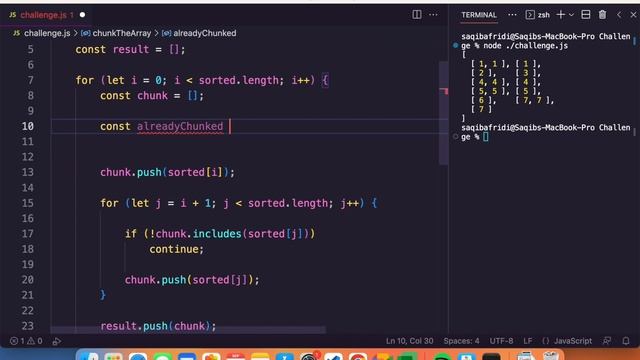Switch to the TERMINAL panel tab
The image size is (640, 360).
pos(479,15)
